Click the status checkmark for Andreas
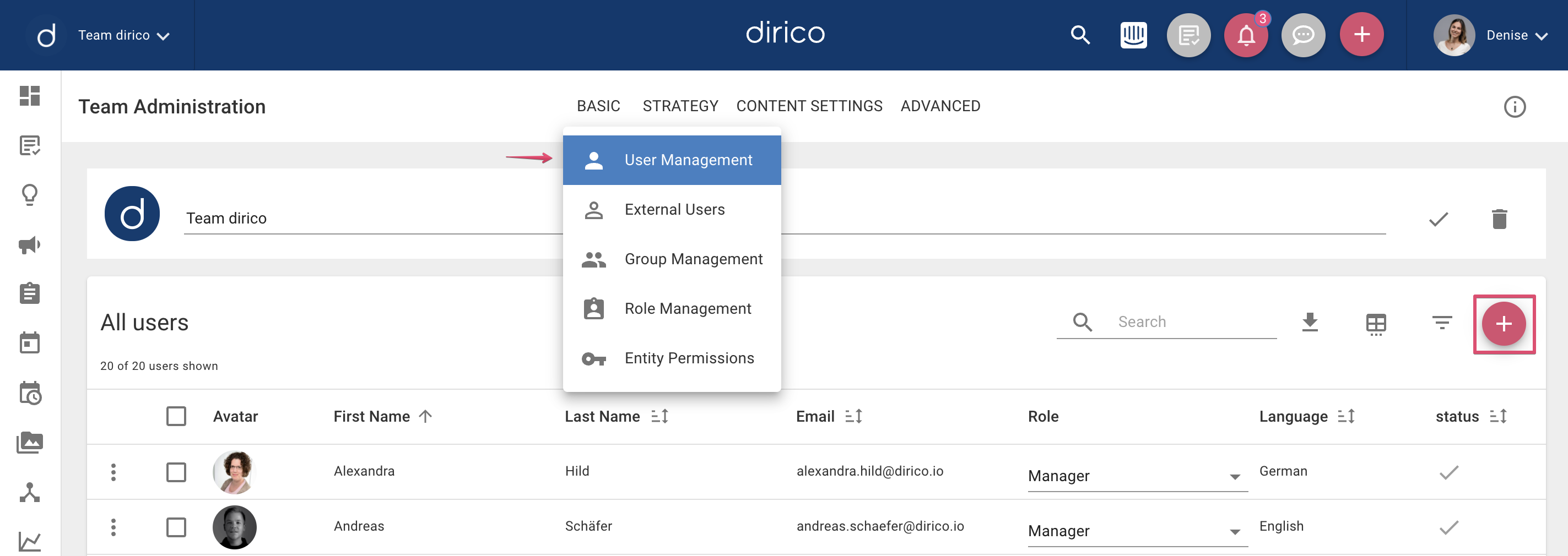Screen dimensions: 1568x556 [x=1448, y=527]
